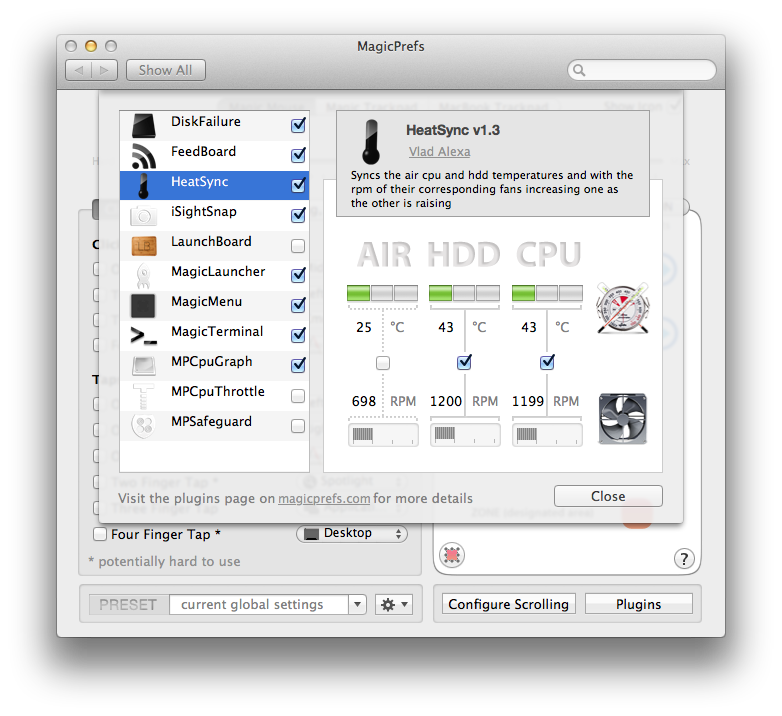This screenshot has width=782, height=716.
Task: Uncheck the MagicMenu plugin checkbox
Action: (x=298, y=305)
